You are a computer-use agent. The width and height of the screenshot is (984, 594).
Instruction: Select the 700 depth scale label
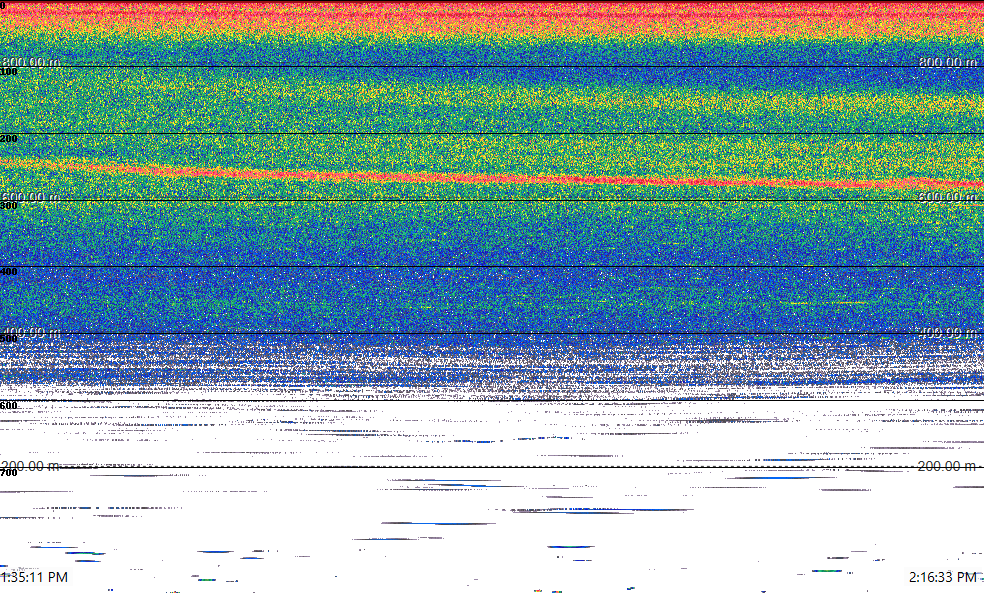(9, 472)
